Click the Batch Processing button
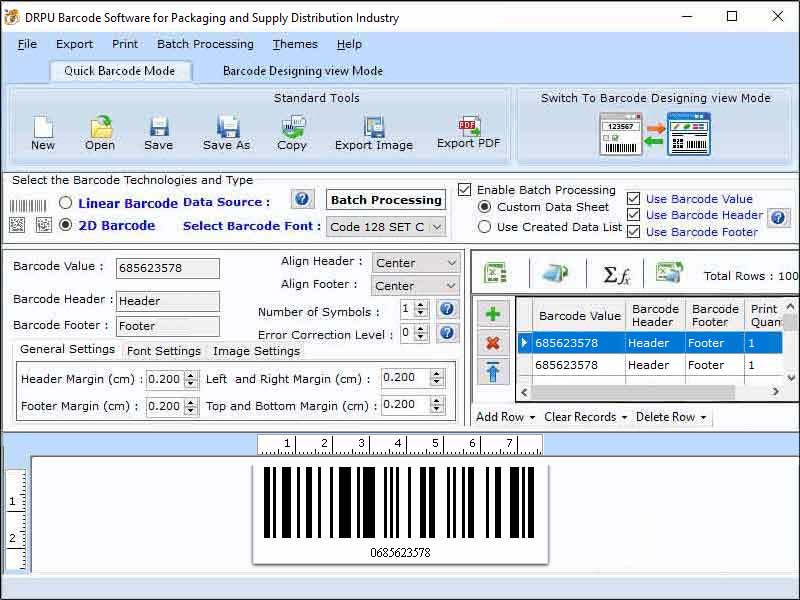 point(385,200)
